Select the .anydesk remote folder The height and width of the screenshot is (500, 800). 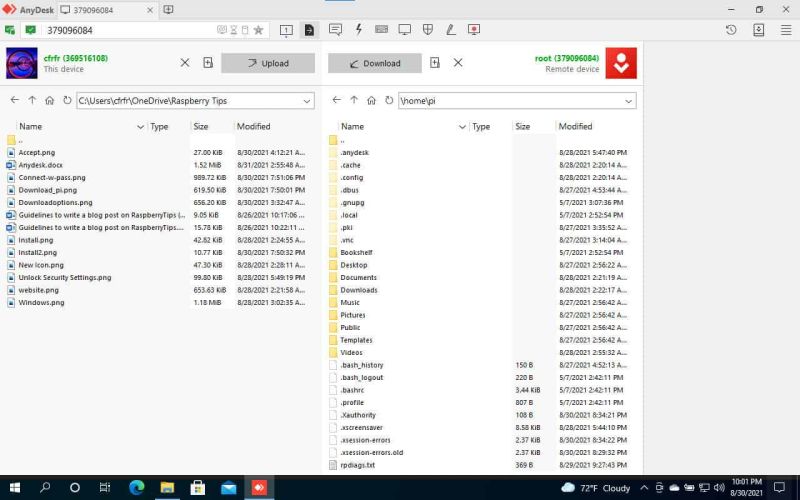click(x=355, y=153)
